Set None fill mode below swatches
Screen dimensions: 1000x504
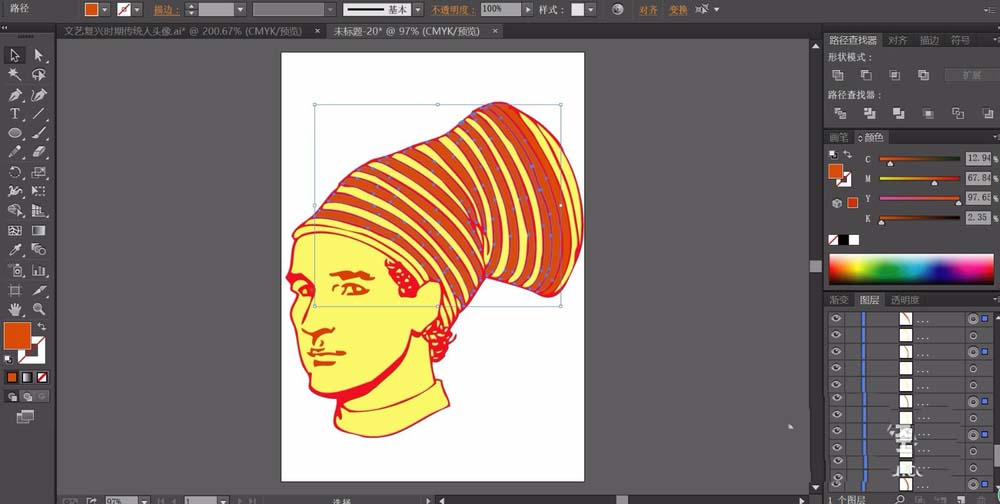point(42,378)
